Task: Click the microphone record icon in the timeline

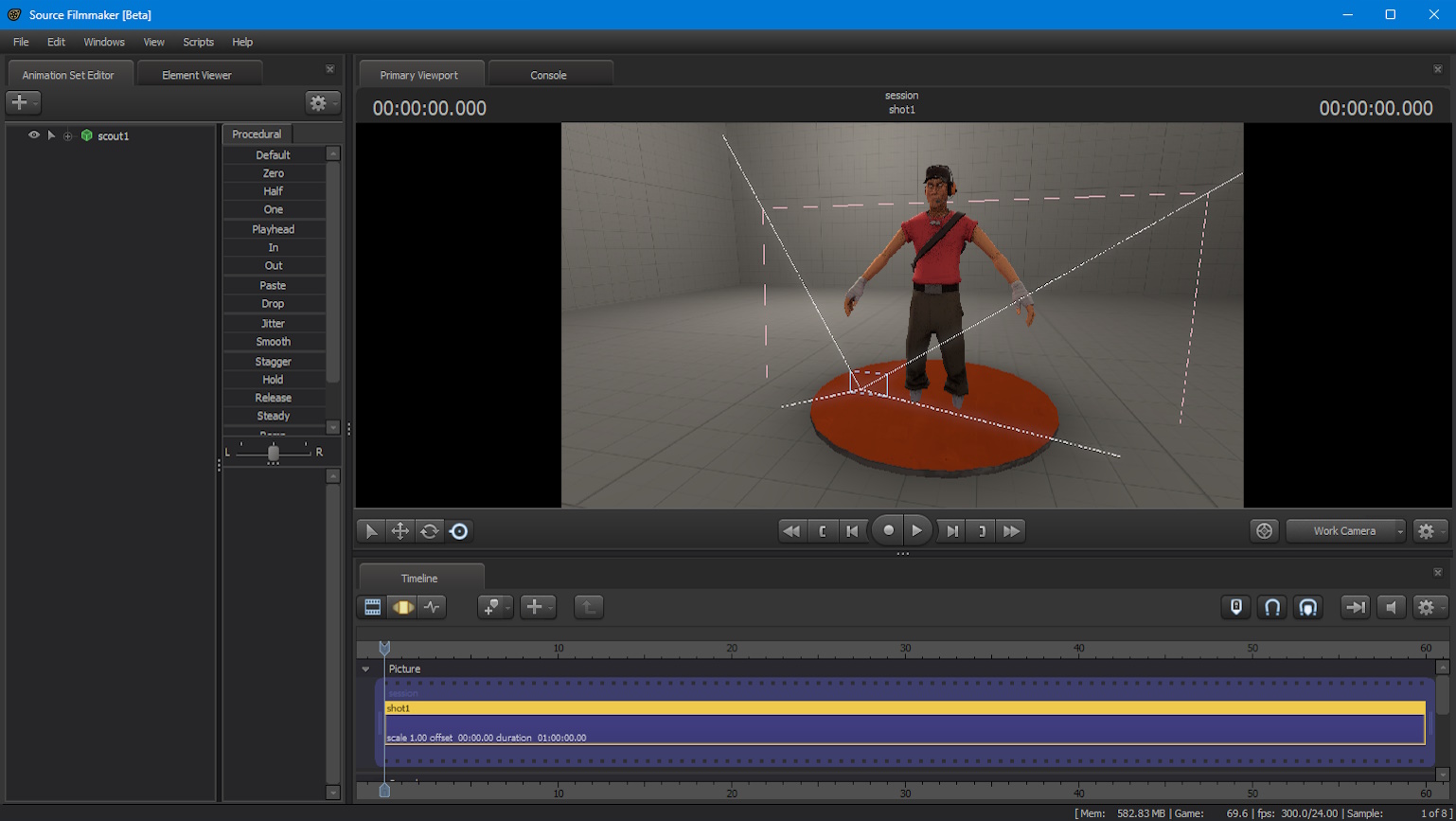Action: [x=1234, y=607]
